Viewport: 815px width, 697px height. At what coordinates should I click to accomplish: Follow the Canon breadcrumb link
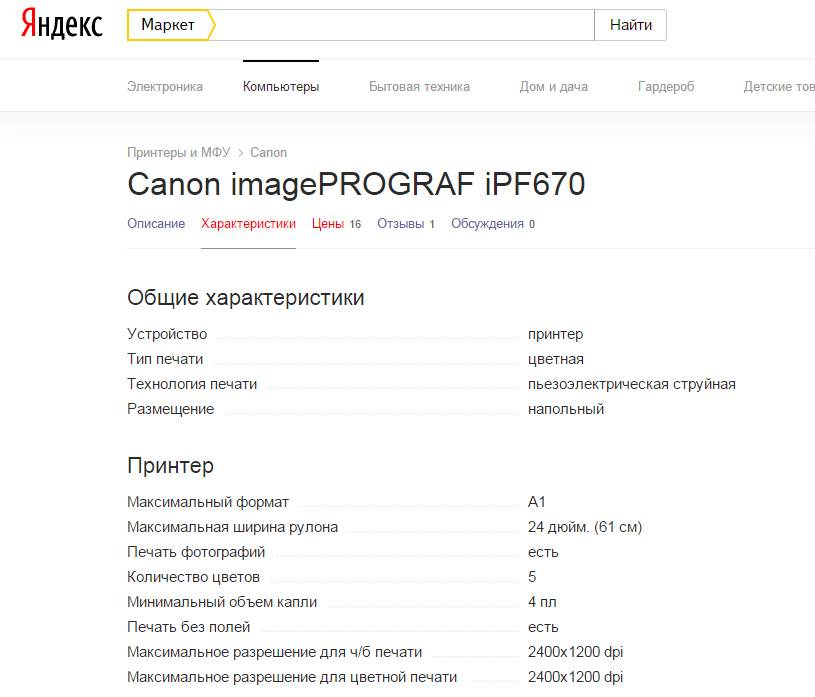268,152
